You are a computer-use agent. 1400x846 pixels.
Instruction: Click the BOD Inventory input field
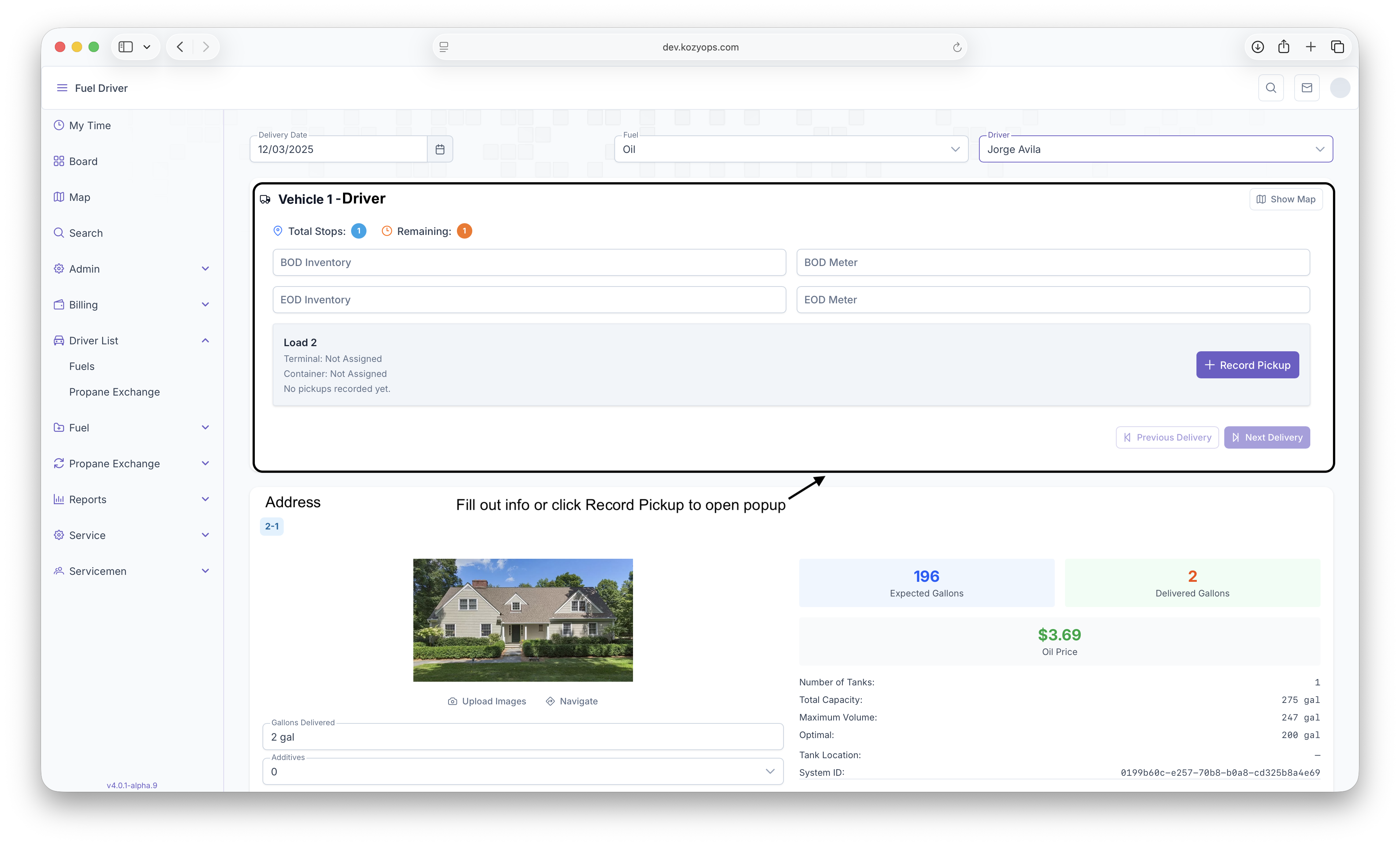(x=529, y=262)
